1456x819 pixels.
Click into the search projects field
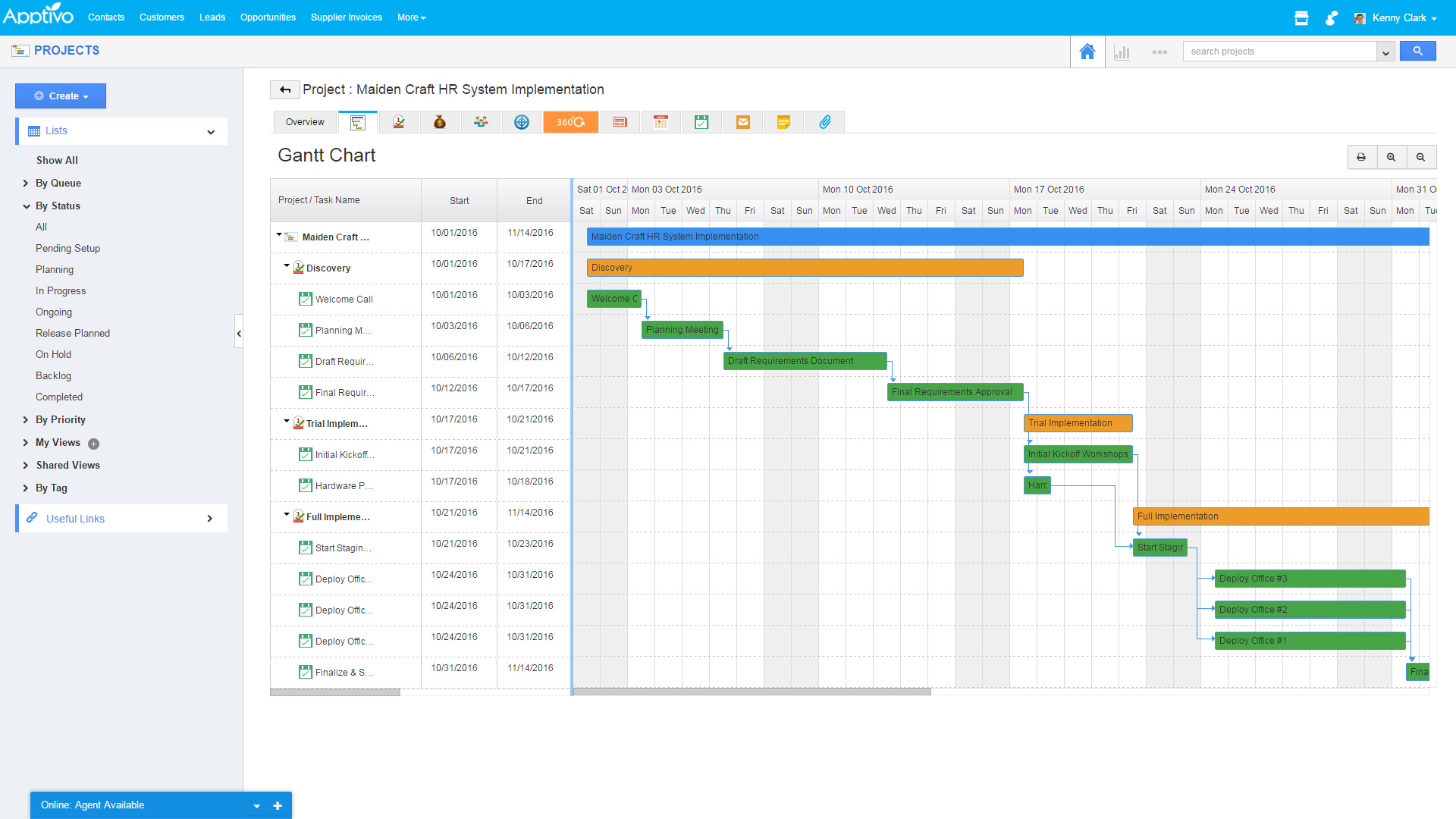pos(1279,52)
